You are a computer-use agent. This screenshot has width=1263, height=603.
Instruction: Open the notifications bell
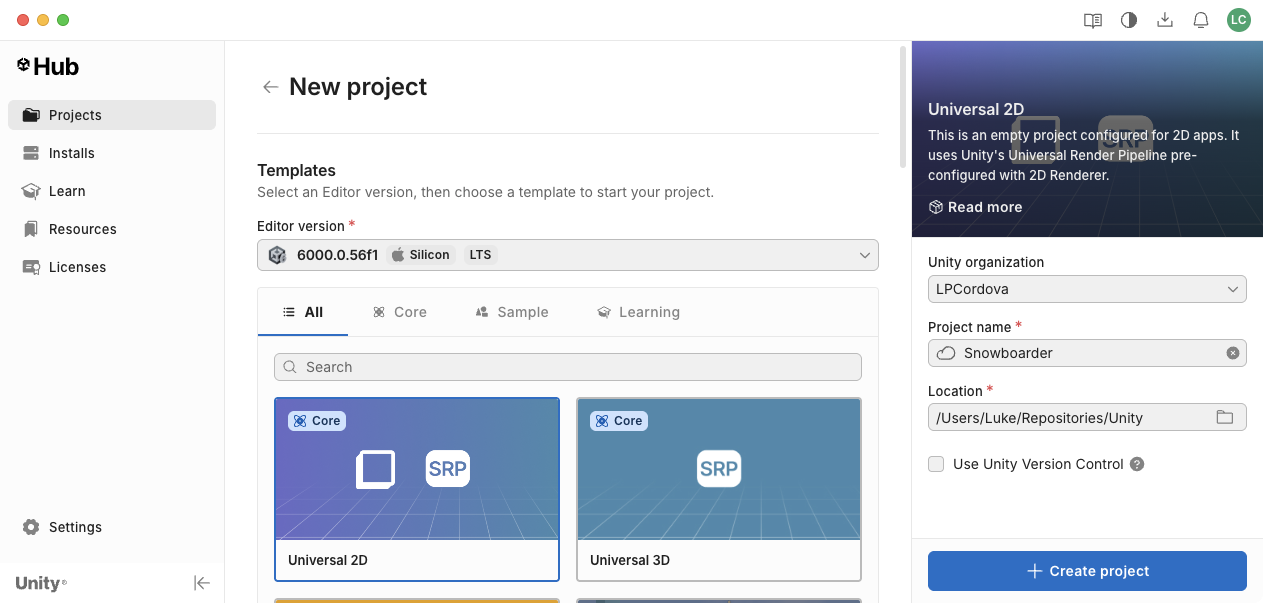(x=1201, y=20)
